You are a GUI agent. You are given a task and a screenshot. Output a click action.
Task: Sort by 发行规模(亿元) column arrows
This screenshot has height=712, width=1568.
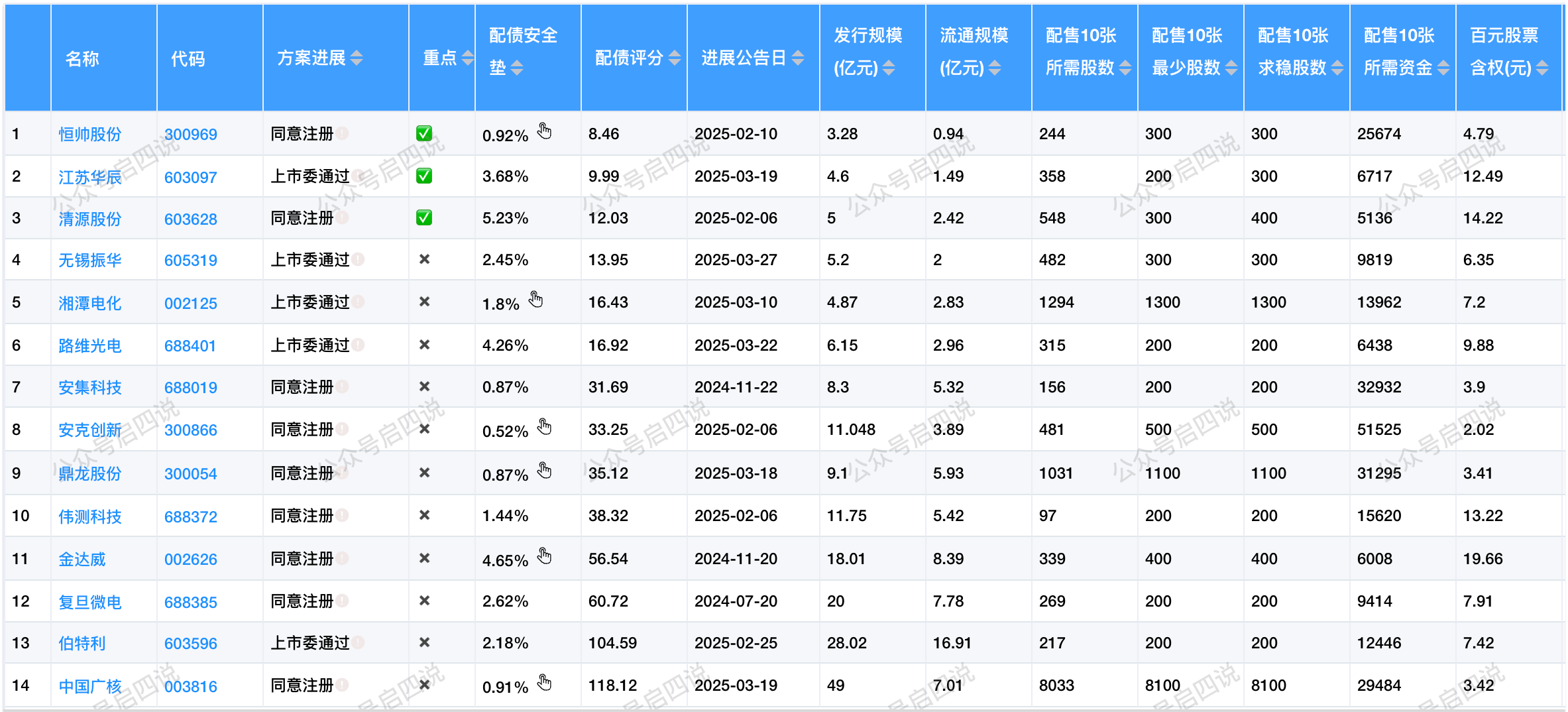click(889, 68)
